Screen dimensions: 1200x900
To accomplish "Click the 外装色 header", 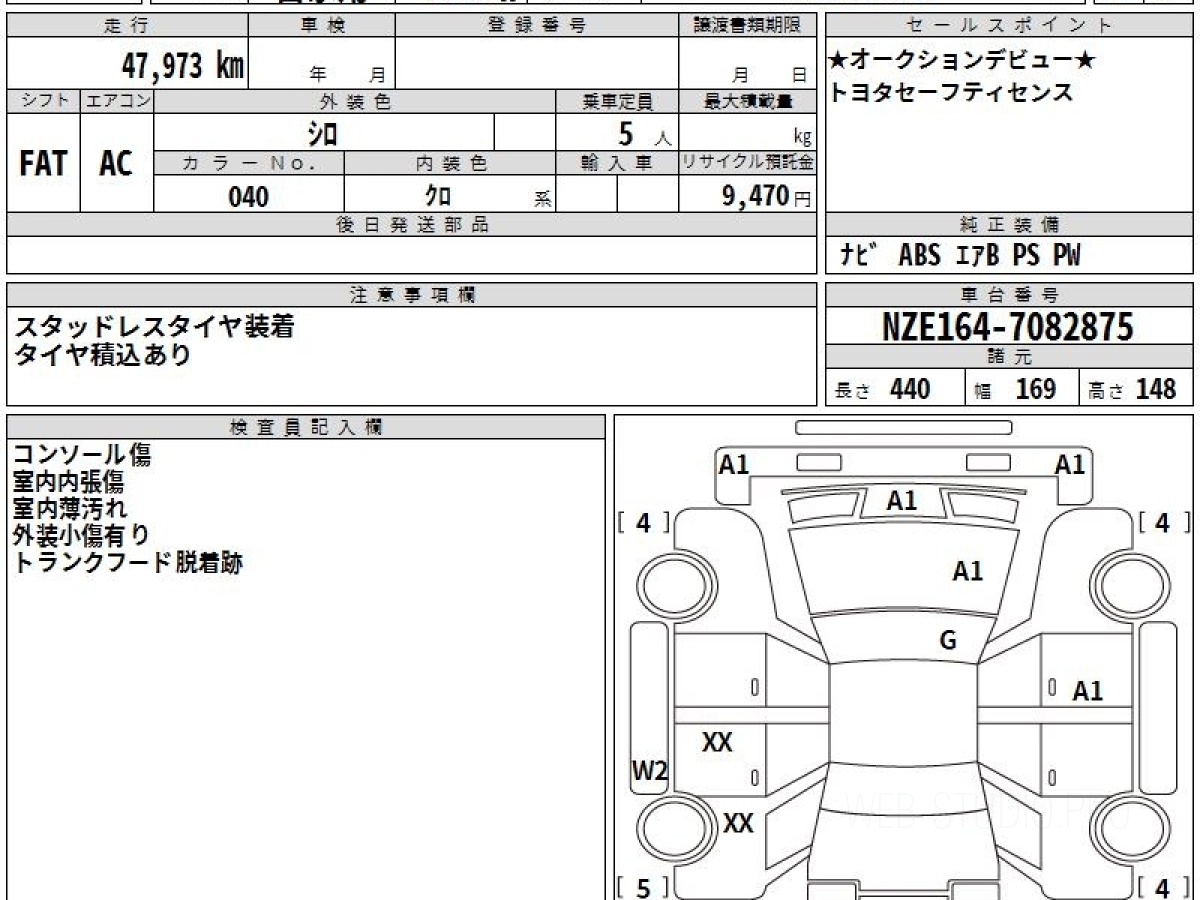I will pyautogui.click(x=355, y=101).
